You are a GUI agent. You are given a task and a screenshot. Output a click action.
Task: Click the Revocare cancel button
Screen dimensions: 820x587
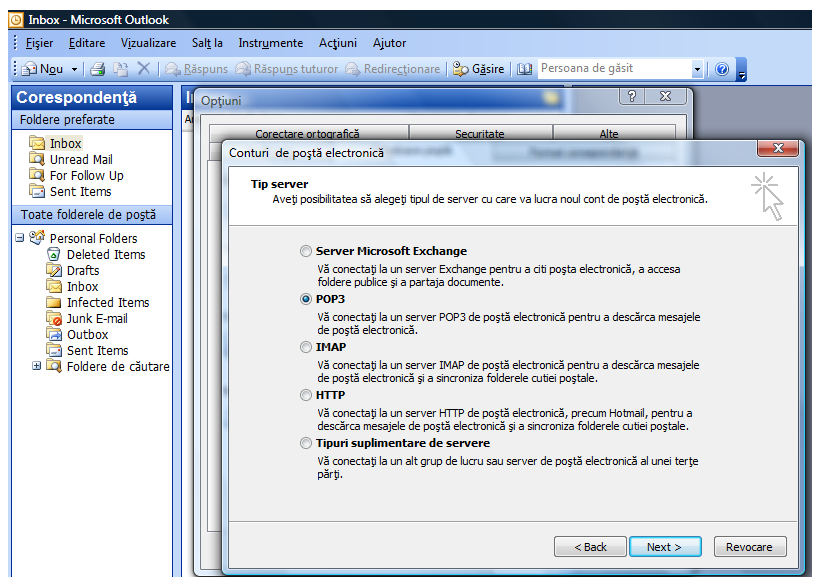coord(749,547)
